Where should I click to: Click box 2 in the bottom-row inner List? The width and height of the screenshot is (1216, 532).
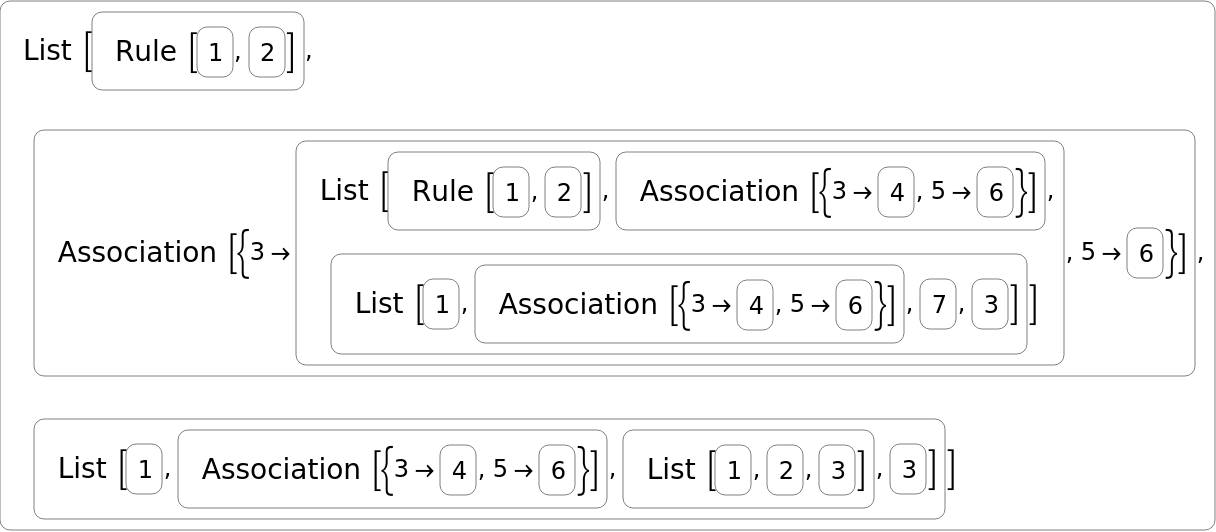785,469
